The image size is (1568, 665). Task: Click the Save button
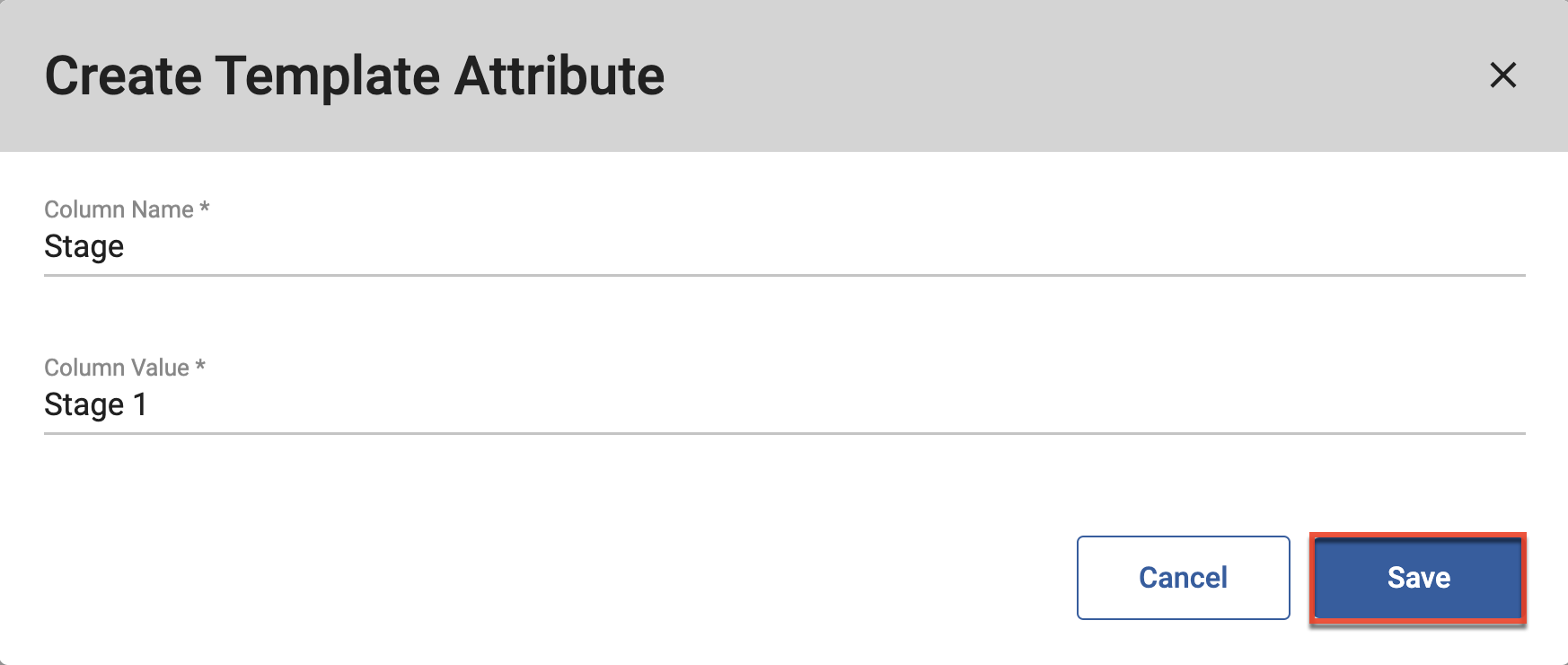pos(1418,578)
